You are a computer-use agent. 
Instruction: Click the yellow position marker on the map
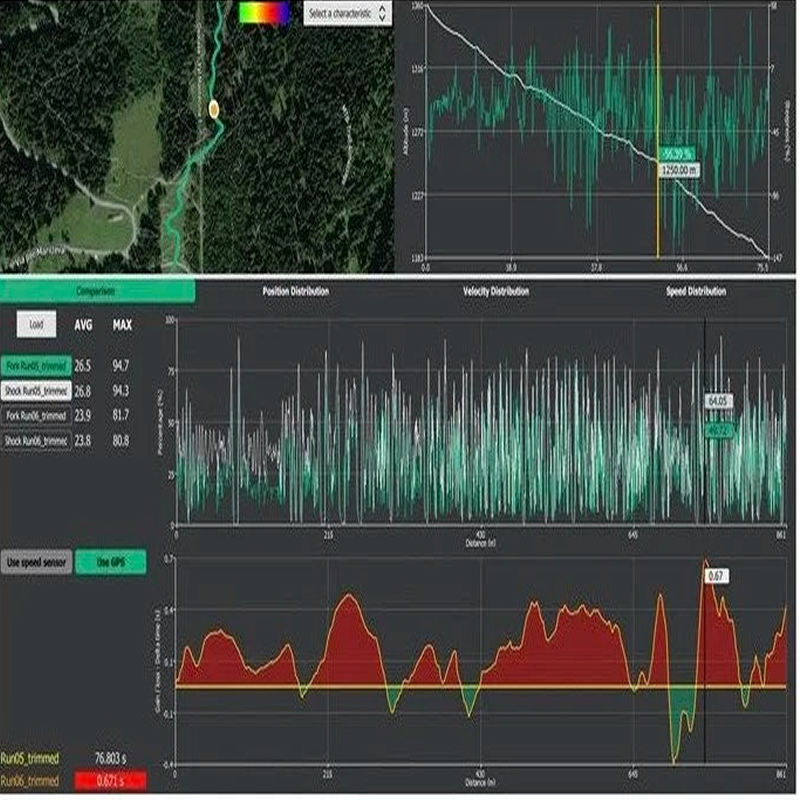(213, 109)
